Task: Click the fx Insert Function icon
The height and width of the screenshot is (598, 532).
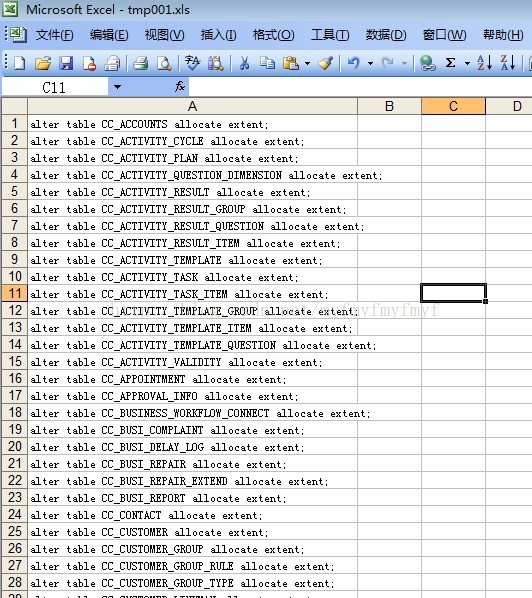Action: point(180,87)
